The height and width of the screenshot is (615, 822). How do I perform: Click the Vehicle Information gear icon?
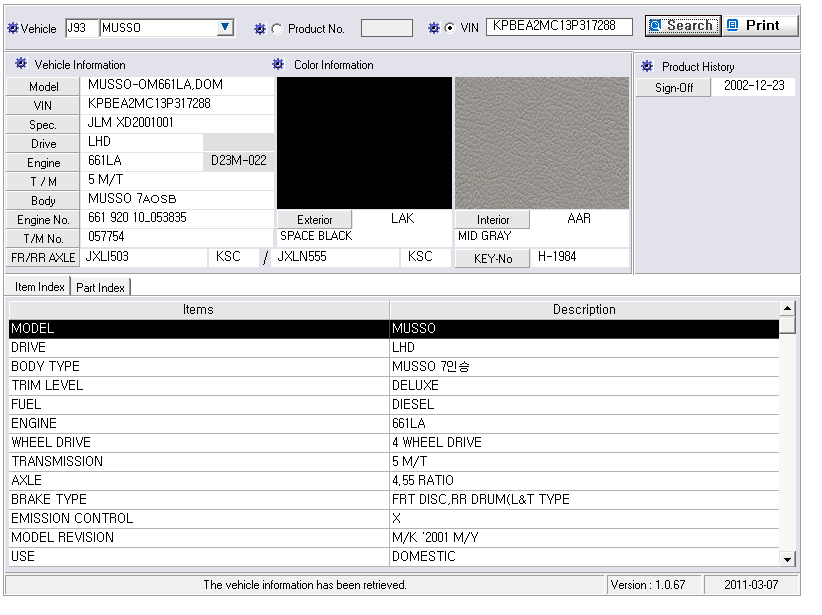(x=21, y=65)
